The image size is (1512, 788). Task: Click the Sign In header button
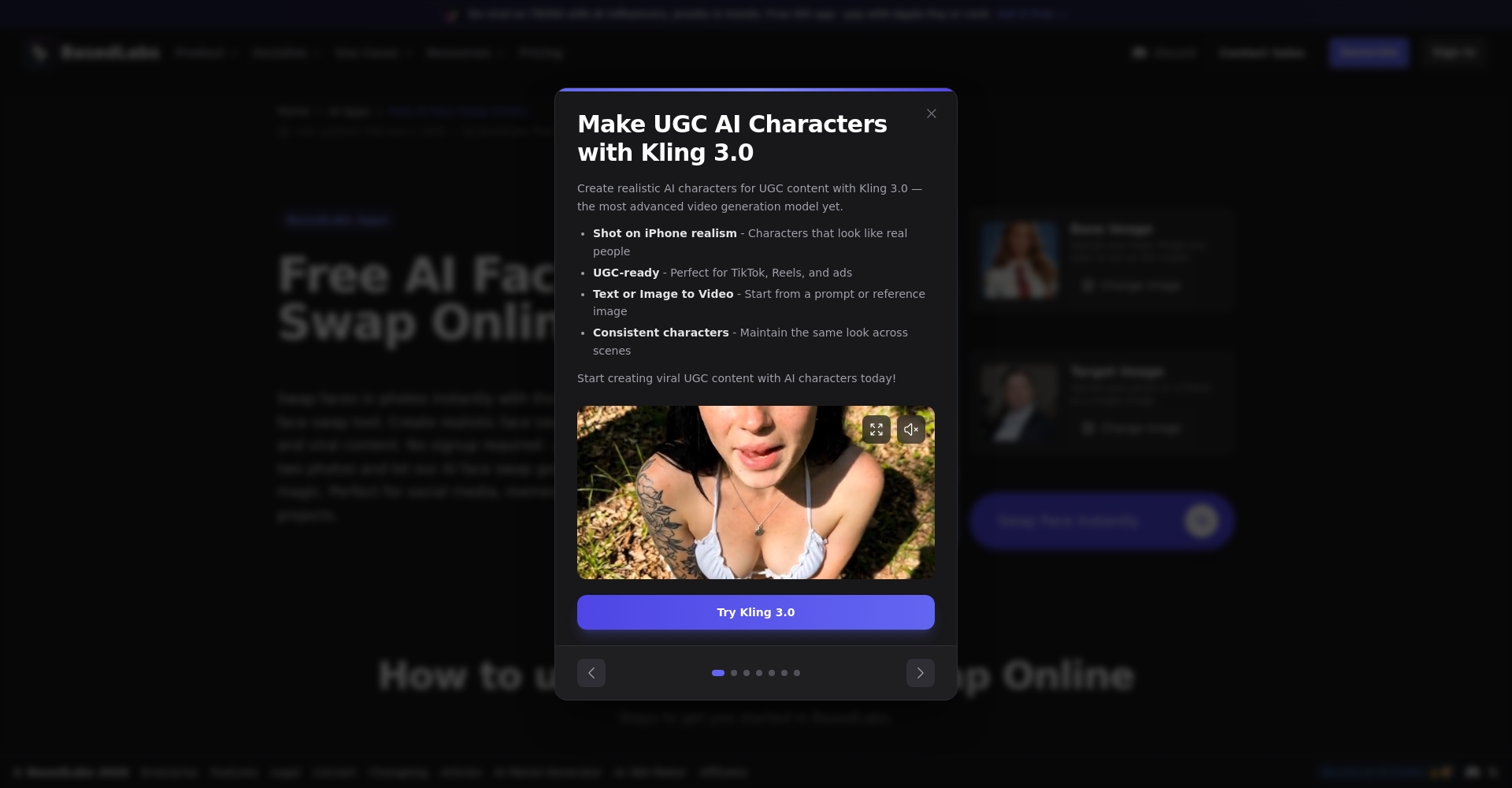click(1454, 53)
